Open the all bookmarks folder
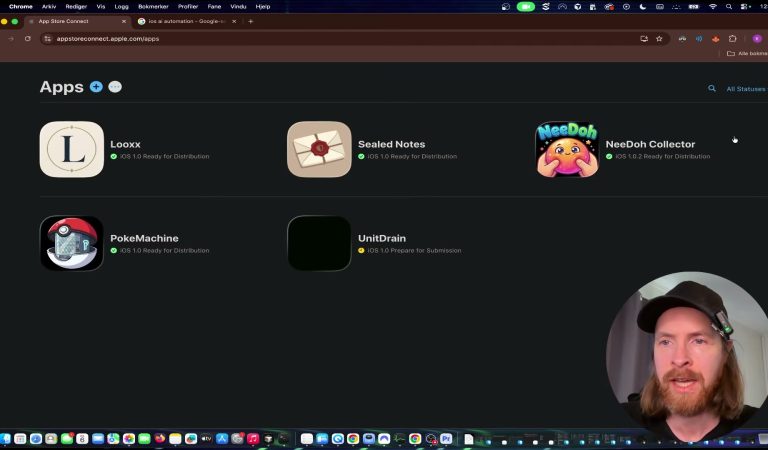768x450 pixels. pos(746,53)
